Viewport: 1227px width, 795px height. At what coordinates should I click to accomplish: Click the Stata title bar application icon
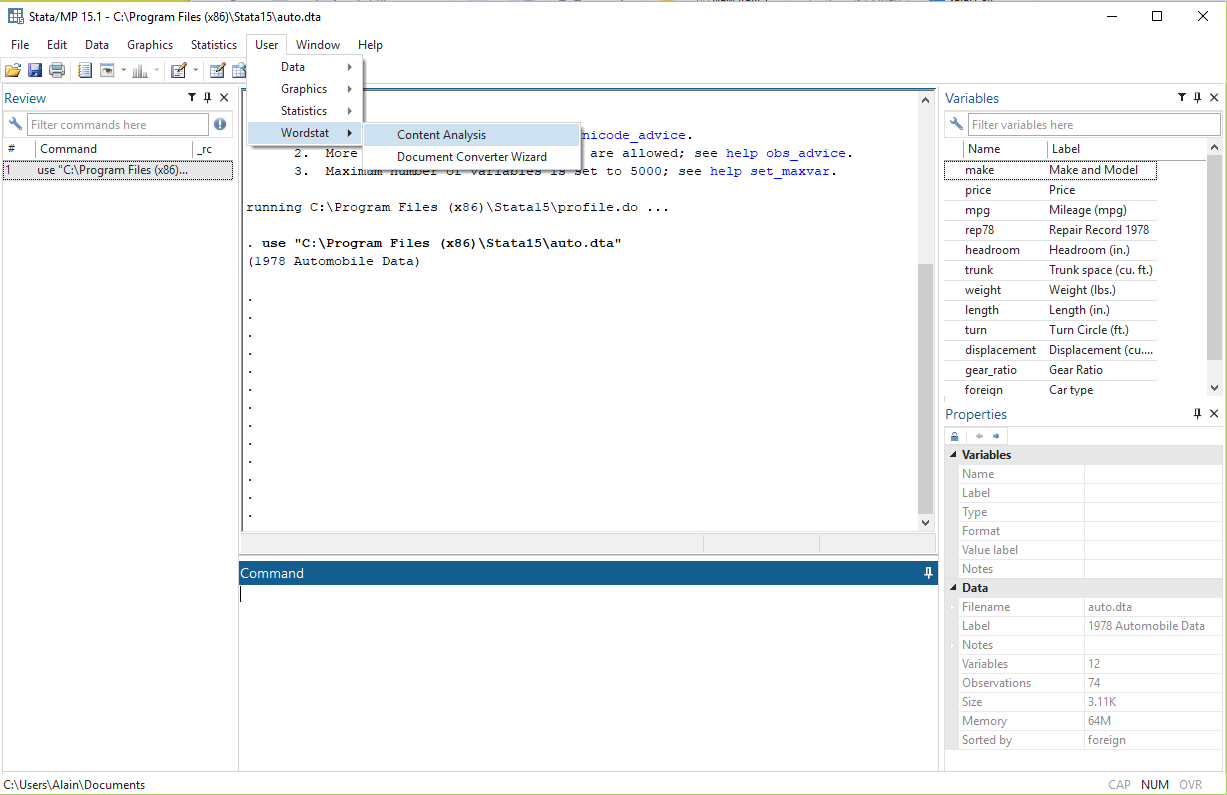point(15,17)
